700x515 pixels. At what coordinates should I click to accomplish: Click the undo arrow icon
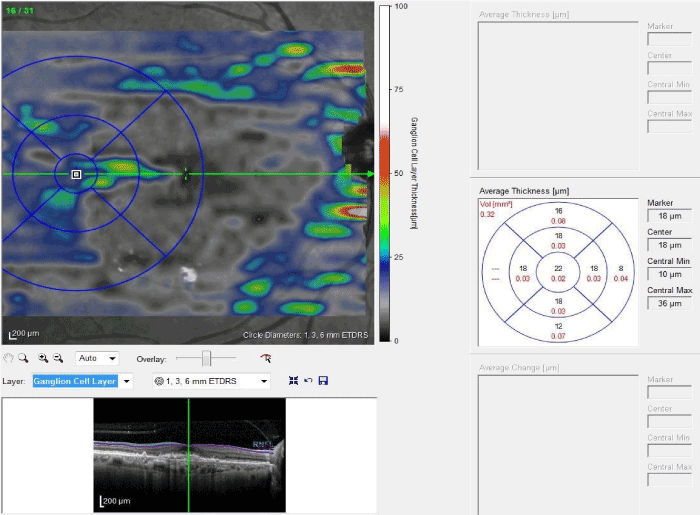[x=308, y=381]
